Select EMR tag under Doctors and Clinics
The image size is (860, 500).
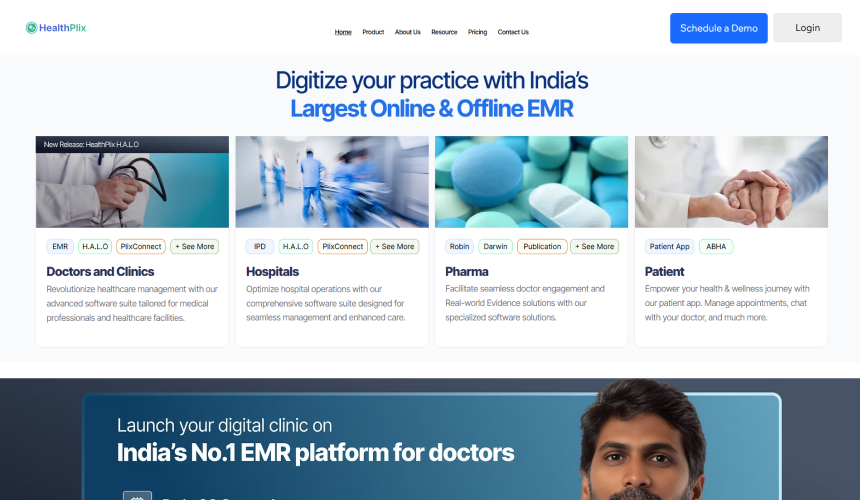(60, 247)
